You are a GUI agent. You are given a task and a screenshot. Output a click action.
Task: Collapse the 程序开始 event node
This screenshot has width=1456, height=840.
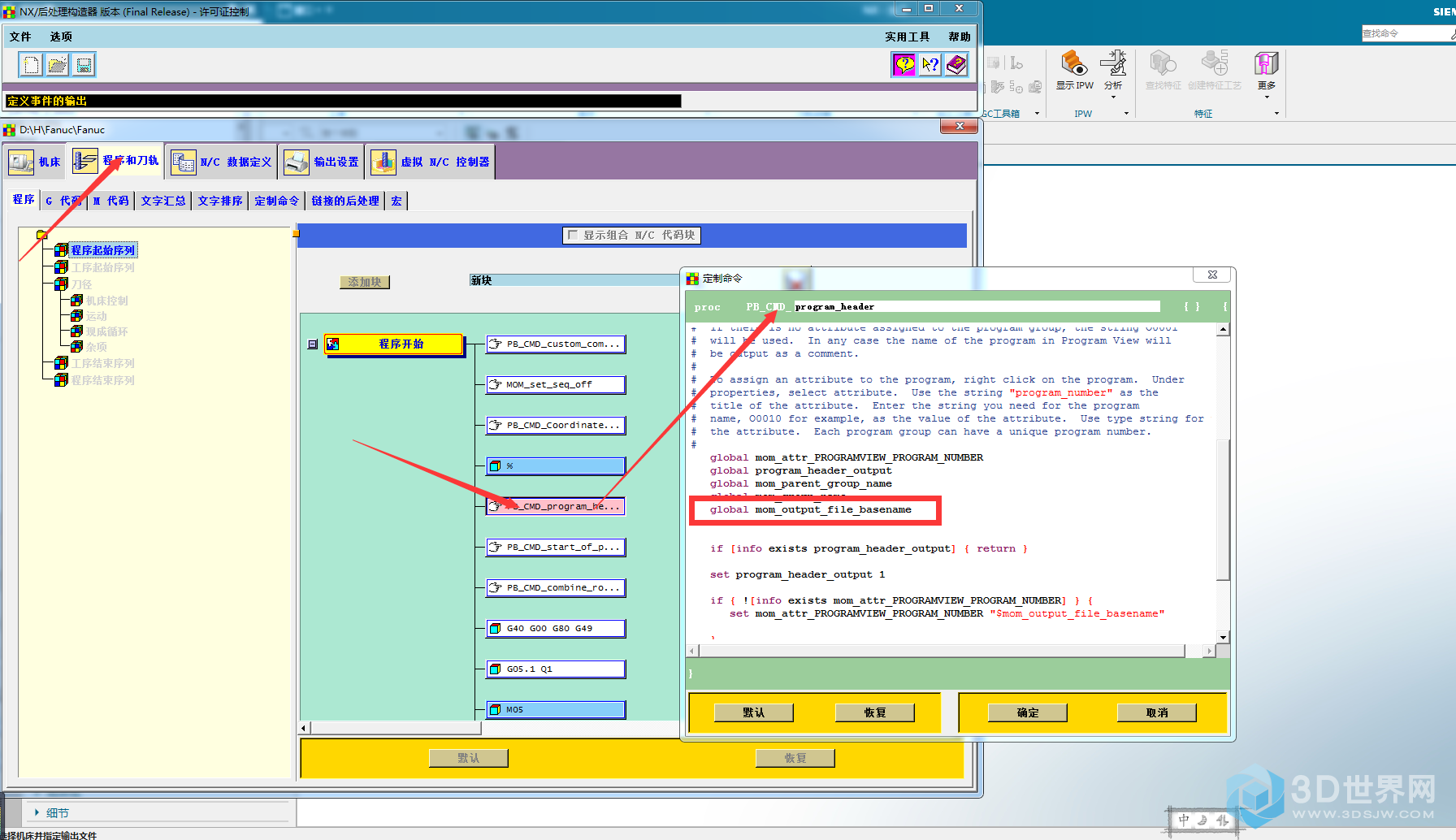tap(313, 344)
